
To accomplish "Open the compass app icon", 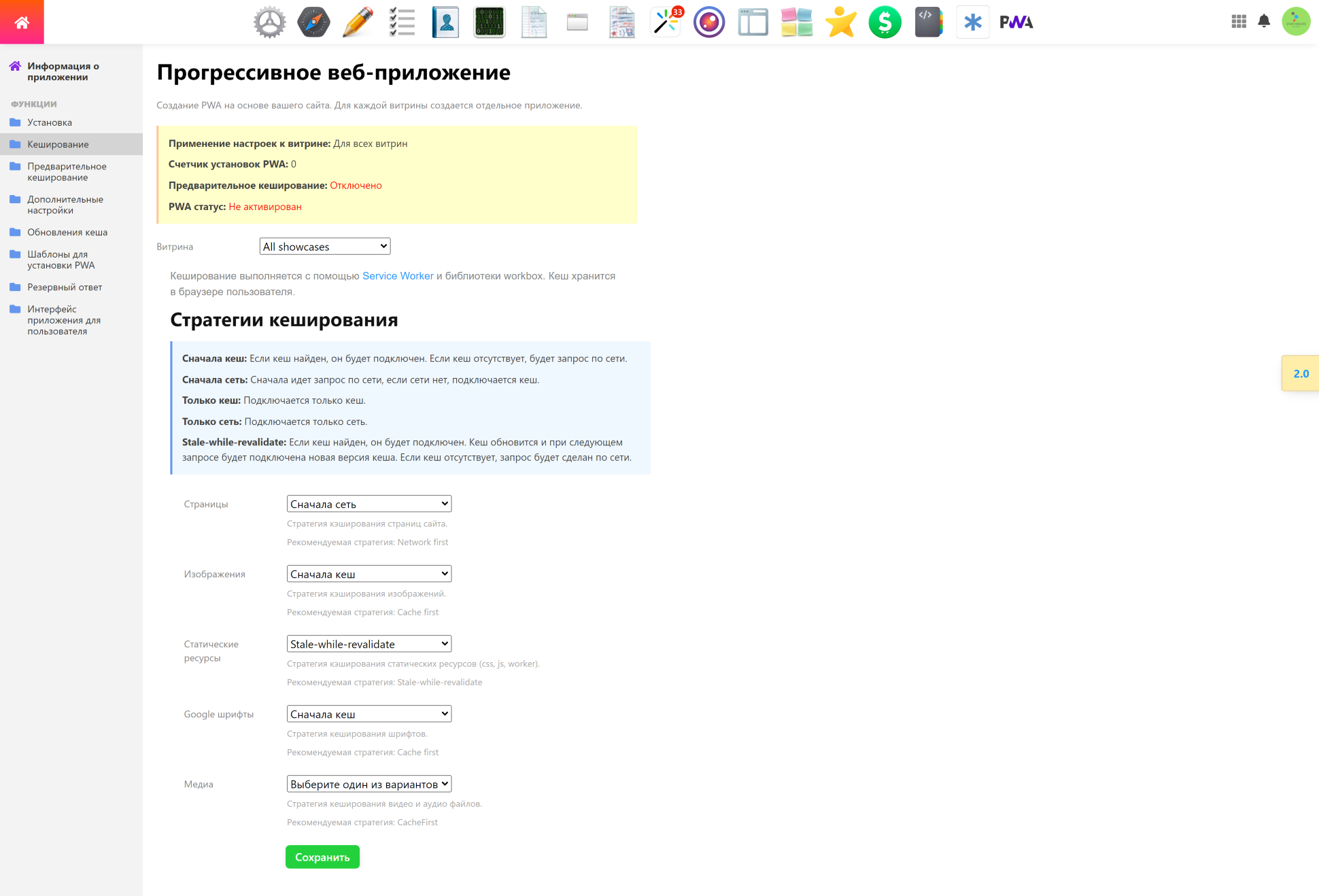I will [x=313, y=22].
